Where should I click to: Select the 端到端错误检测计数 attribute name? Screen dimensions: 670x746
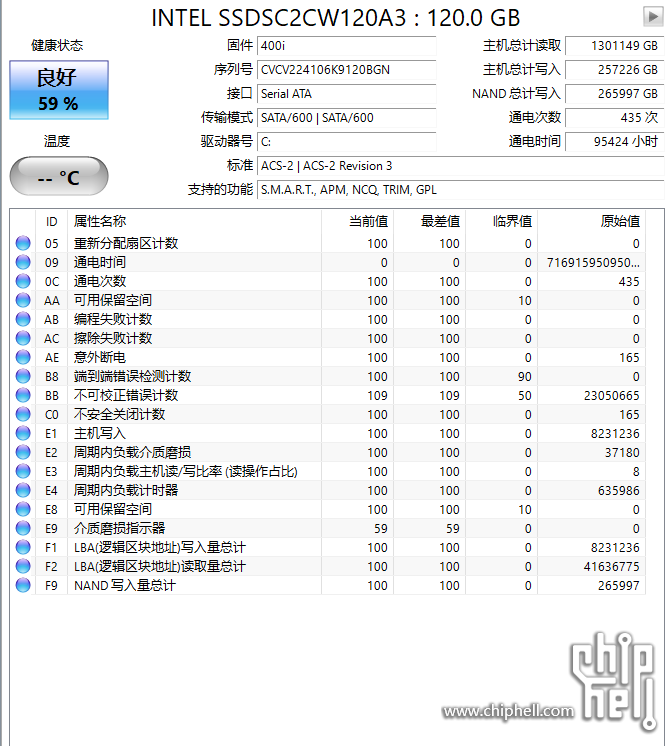pos(132,376)
